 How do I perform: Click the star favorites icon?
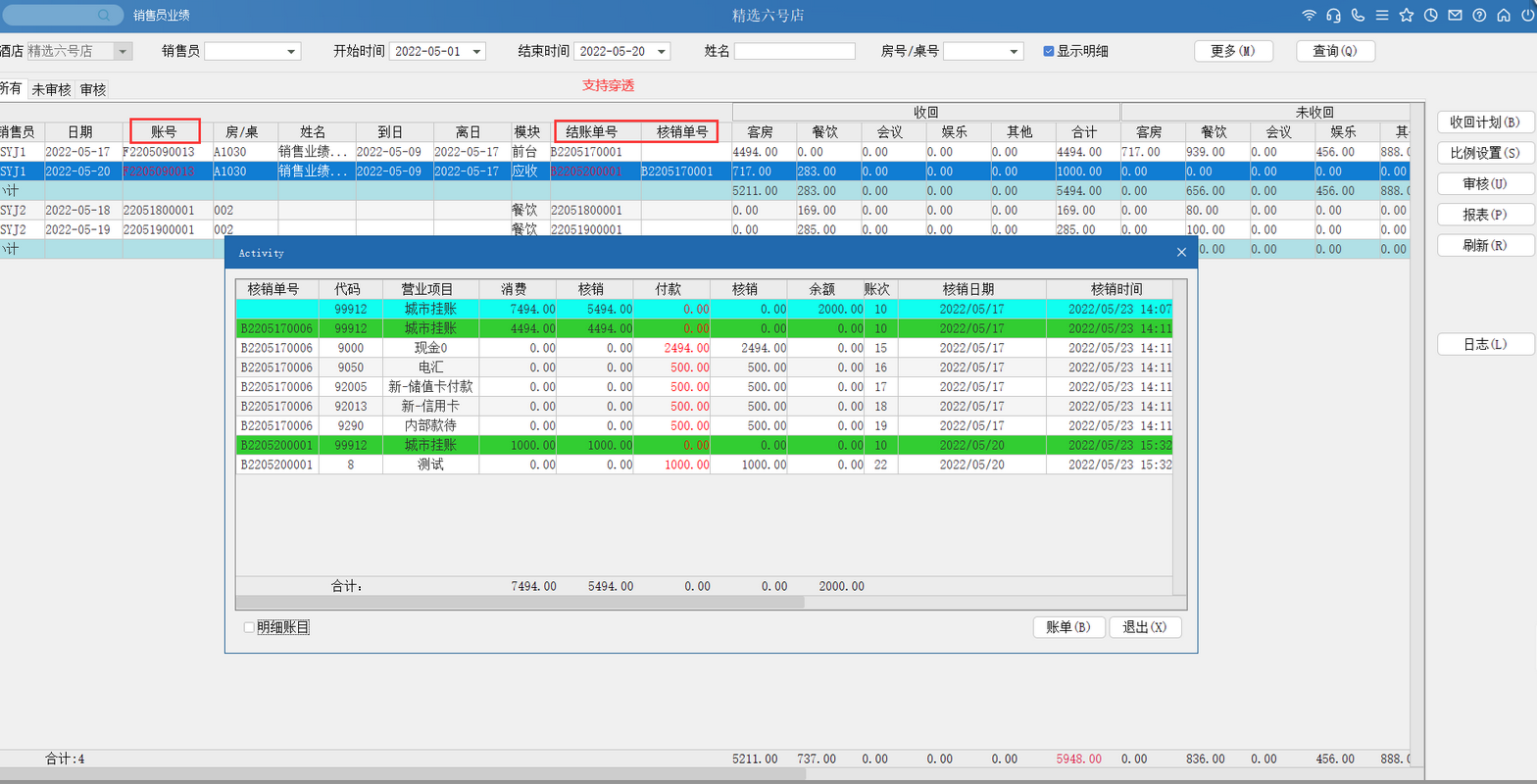tap(1407, 16)
